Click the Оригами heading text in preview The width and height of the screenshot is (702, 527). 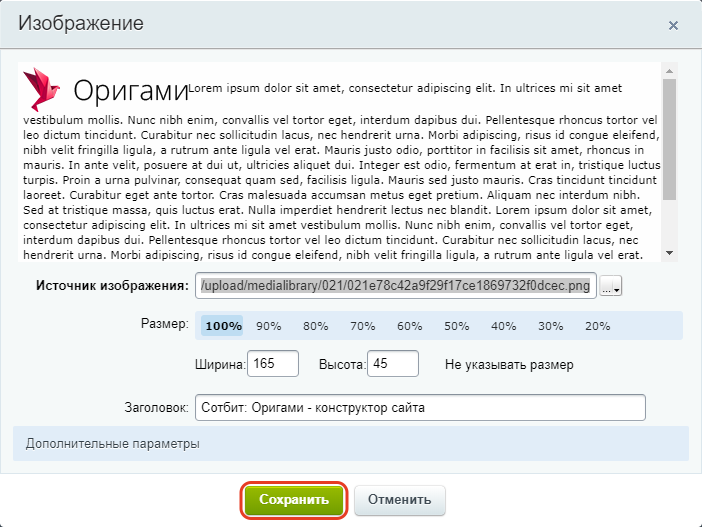pos(131,90)
